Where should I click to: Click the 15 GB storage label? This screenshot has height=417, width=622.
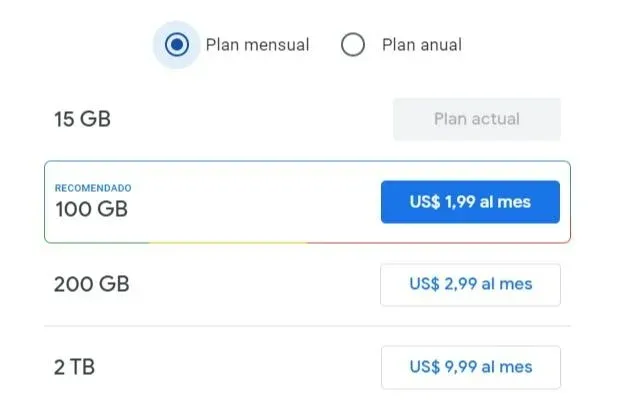point(82,119)
